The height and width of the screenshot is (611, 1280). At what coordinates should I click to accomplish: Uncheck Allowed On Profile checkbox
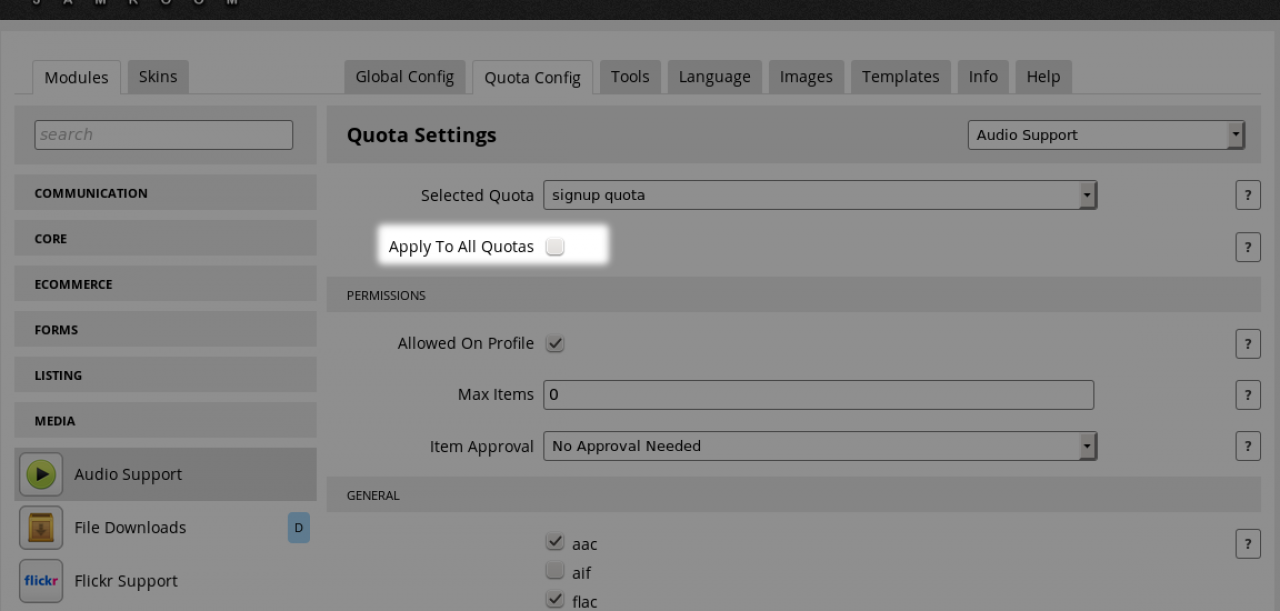[x=555, y=343]
